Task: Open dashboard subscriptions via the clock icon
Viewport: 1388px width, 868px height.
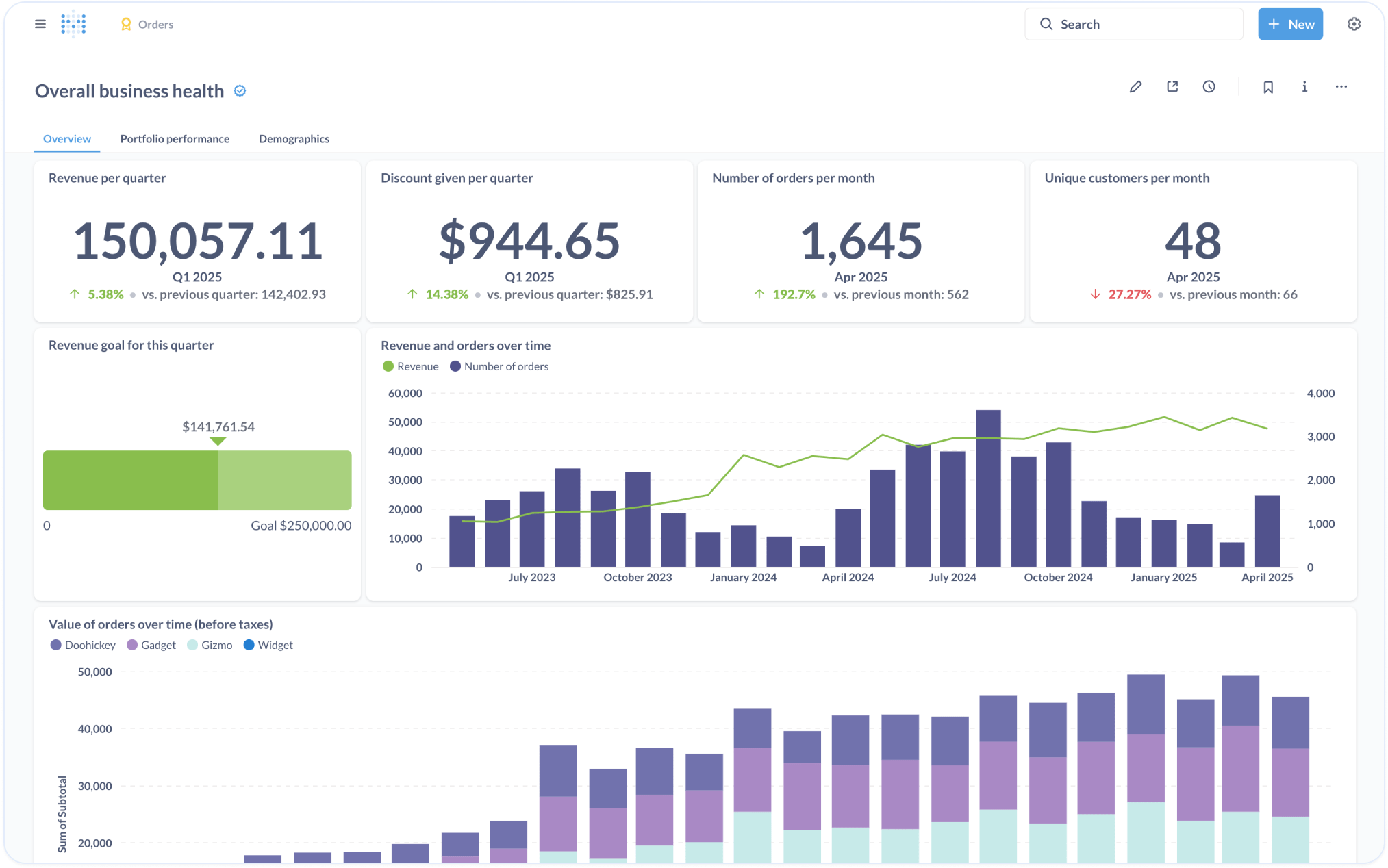Action: click(1209, 87)
